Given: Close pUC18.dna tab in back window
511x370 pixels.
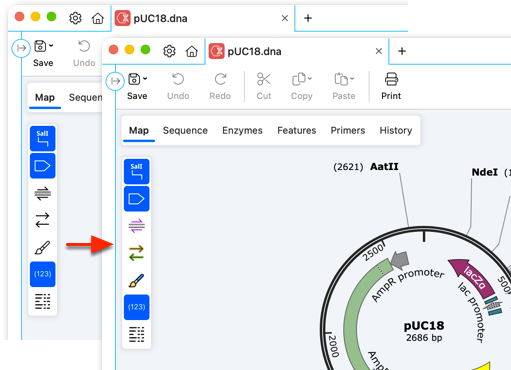Looking at the screenshot, I should click(x=285, y=18).
